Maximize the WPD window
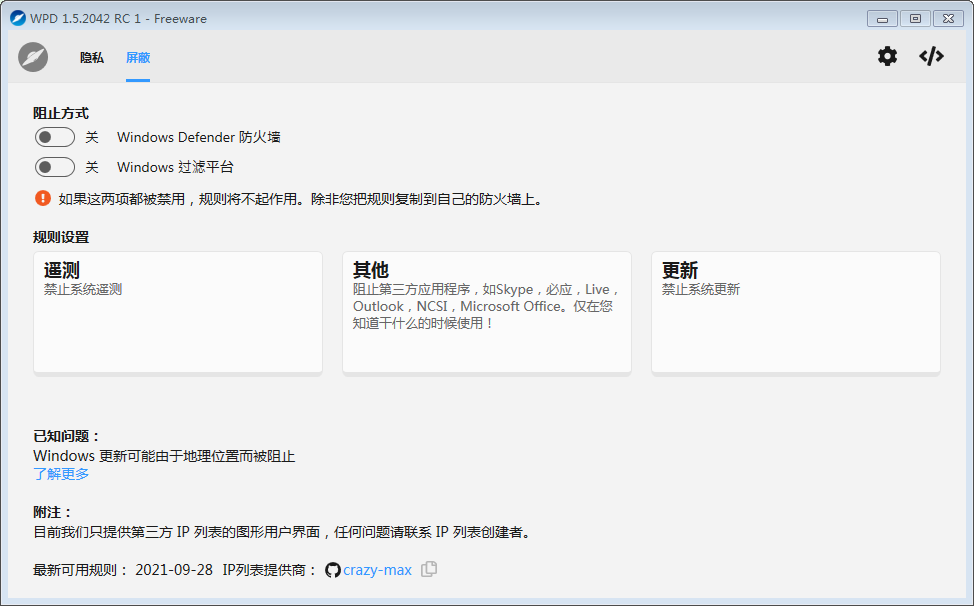Screen dimensions: 974x606 (915, 19)
